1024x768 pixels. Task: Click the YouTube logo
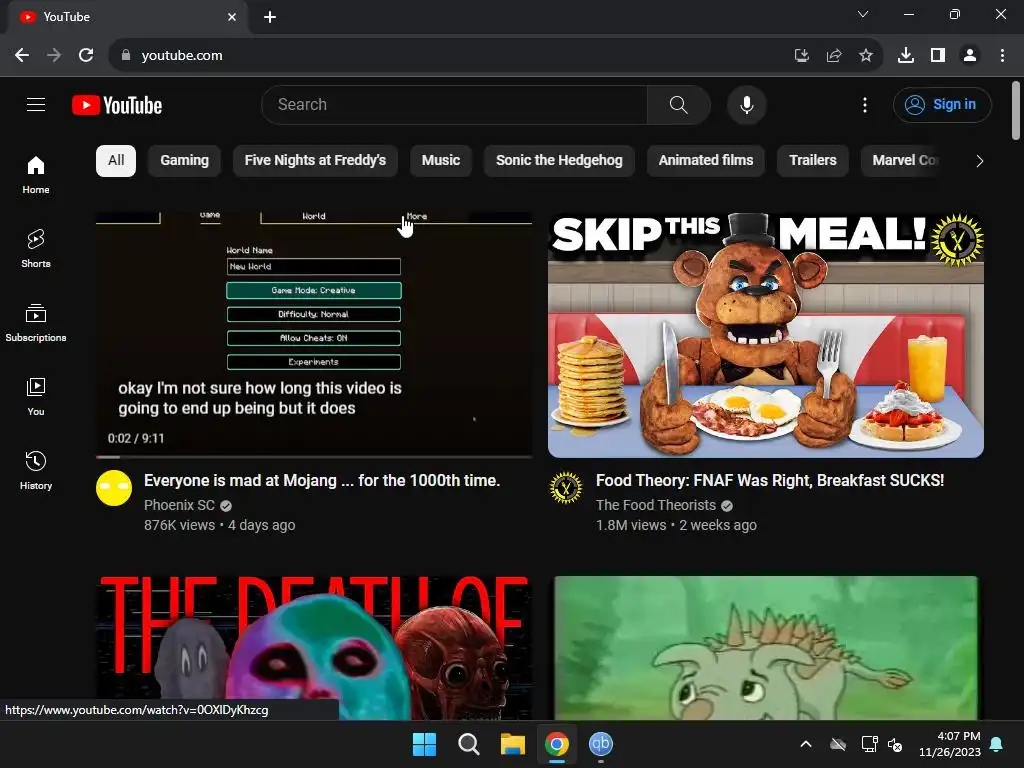coord(117,105)
